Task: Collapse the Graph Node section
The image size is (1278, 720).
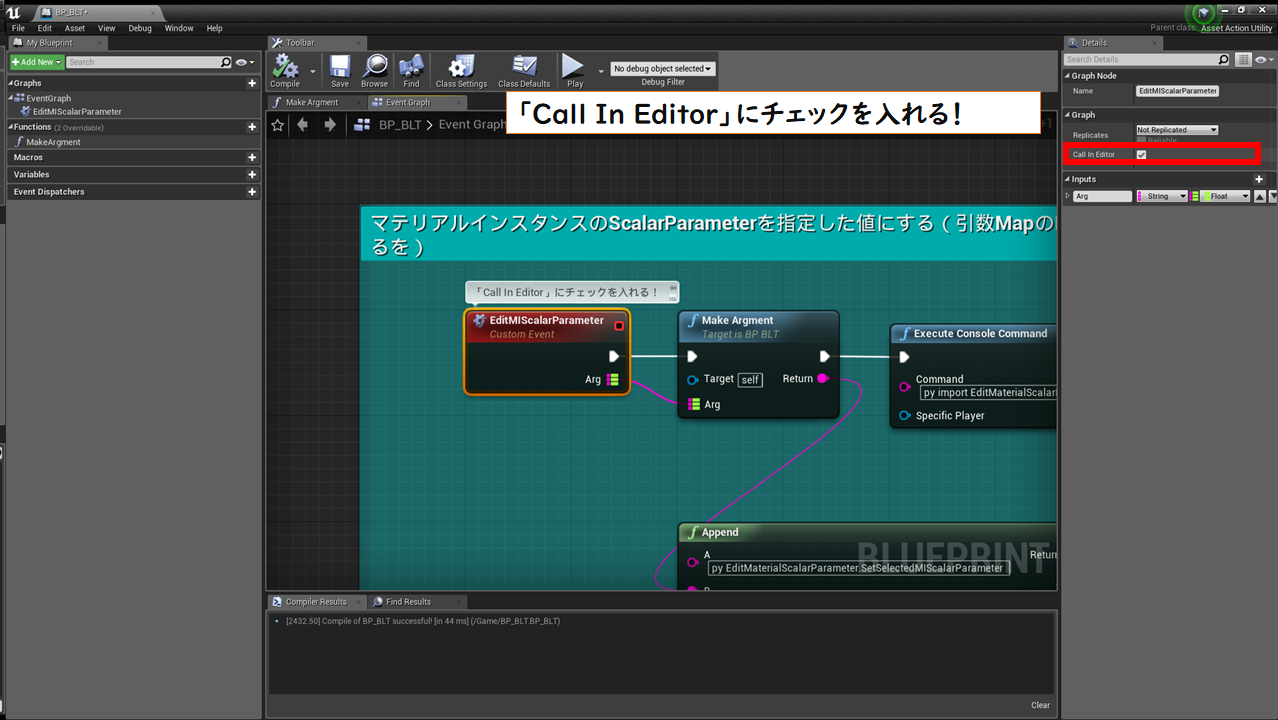Action: 1067,76
